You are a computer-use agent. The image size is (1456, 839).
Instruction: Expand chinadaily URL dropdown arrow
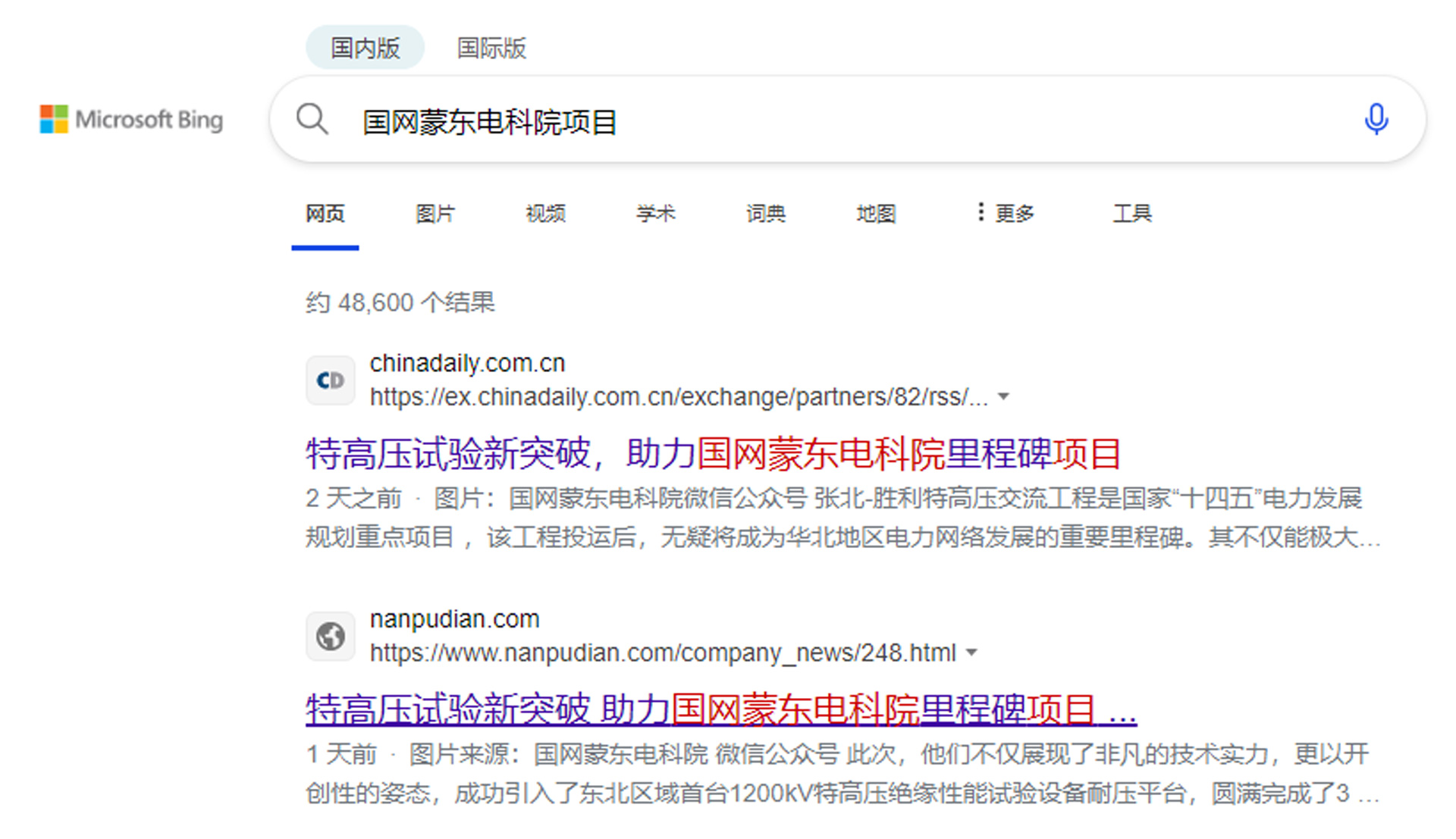coord(1003,396)
